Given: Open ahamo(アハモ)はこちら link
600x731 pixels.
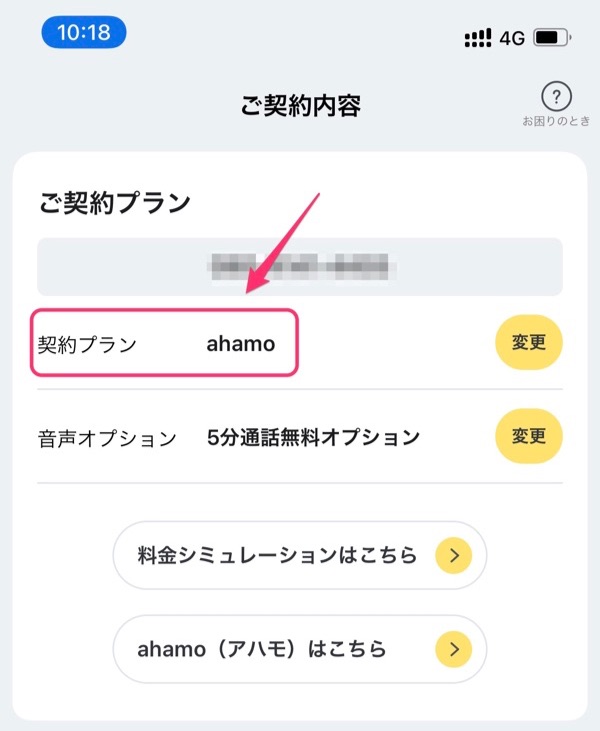Looking at the screenshot, I should coord(300,649).
